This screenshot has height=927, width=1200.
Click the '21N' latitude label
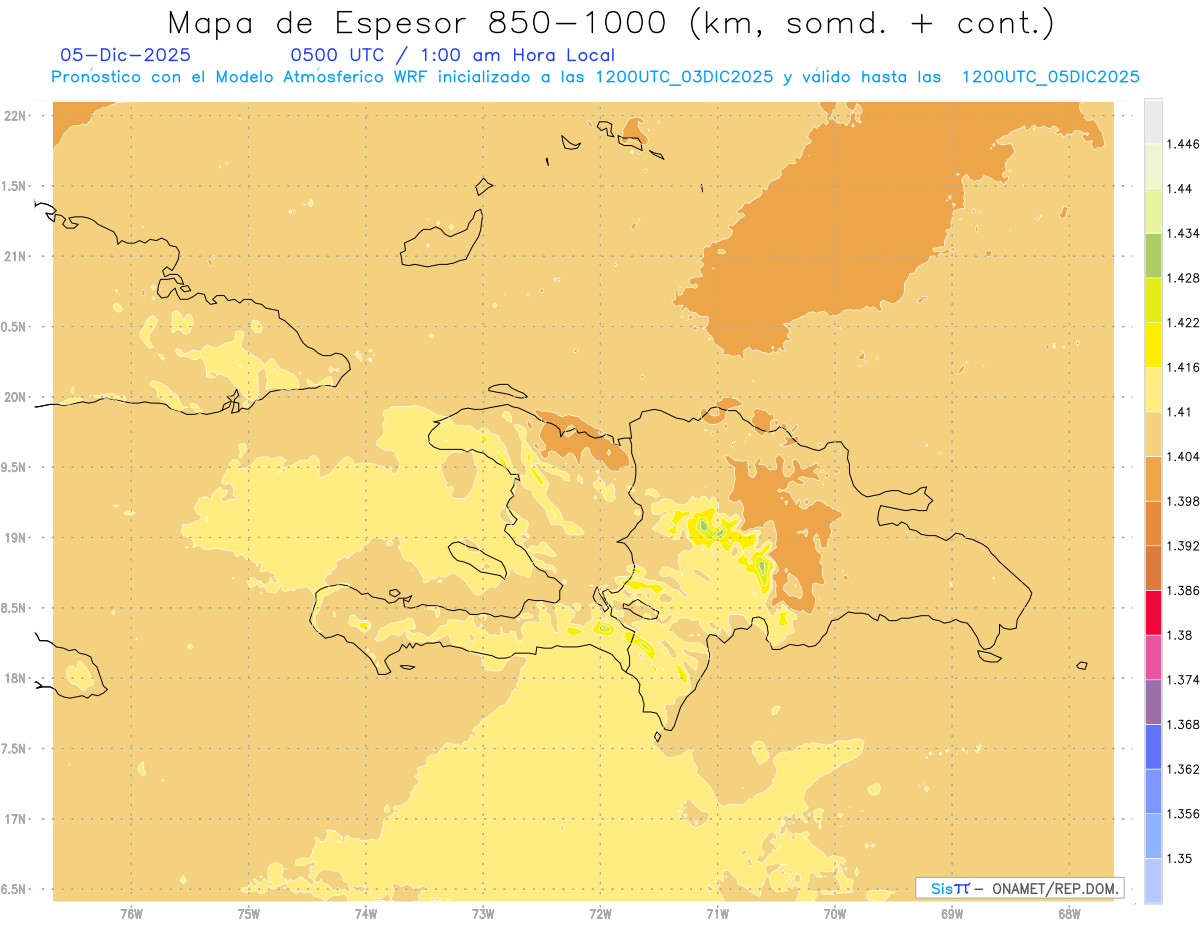tap(16, 256)
